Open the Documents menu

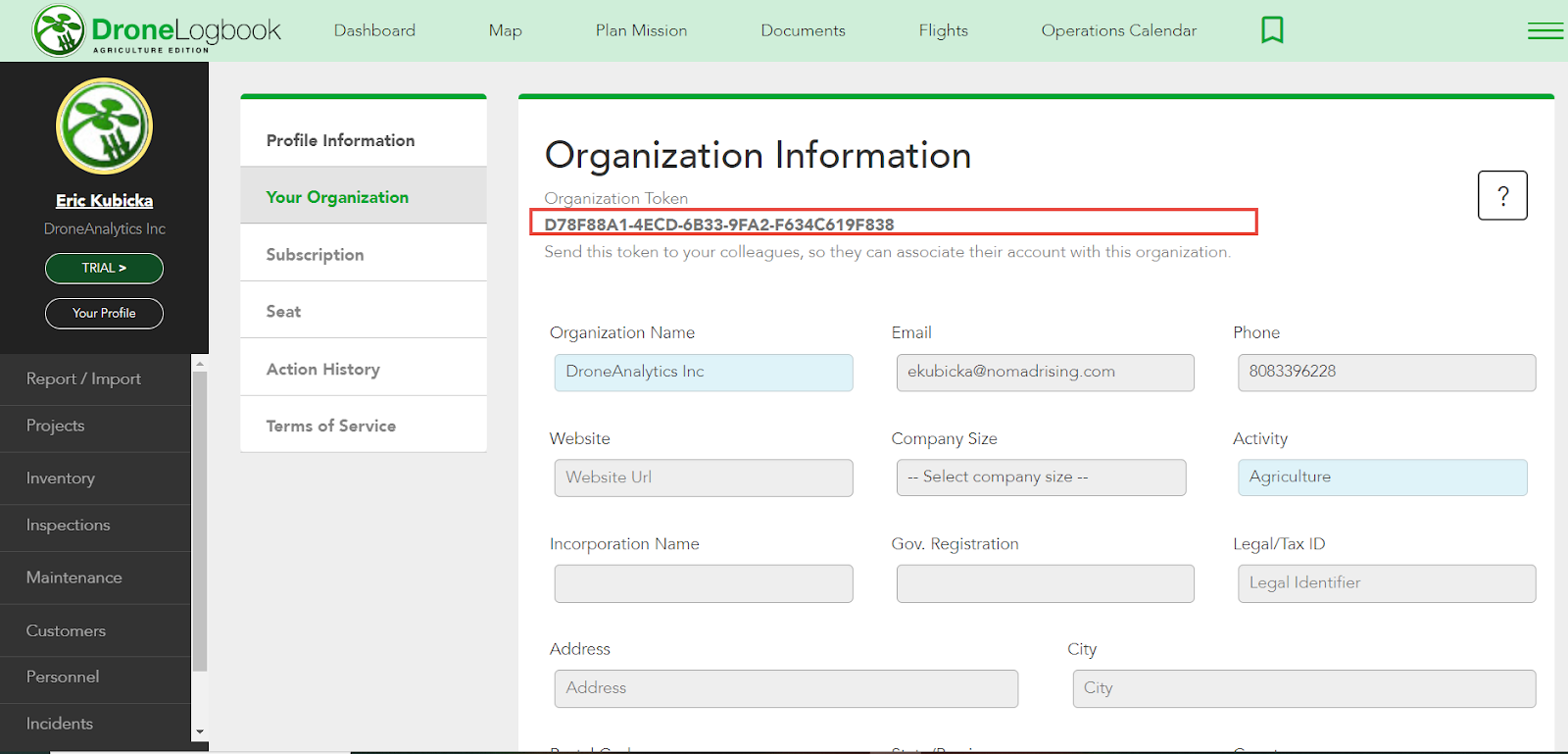(x=803, y=30)
